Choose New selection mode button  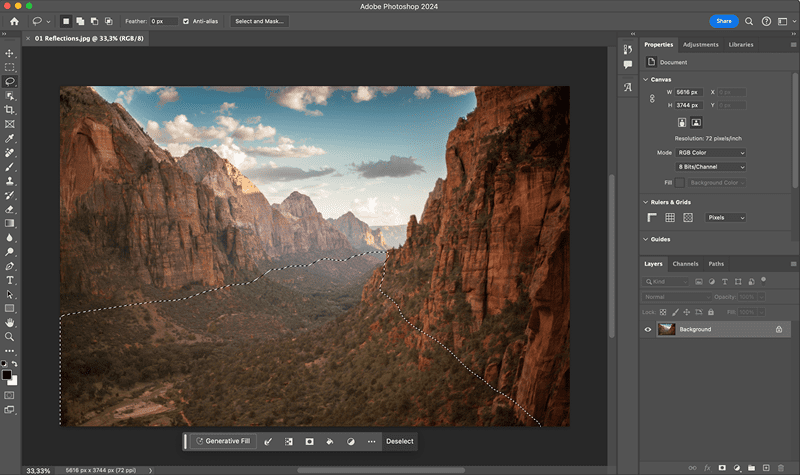66,21
